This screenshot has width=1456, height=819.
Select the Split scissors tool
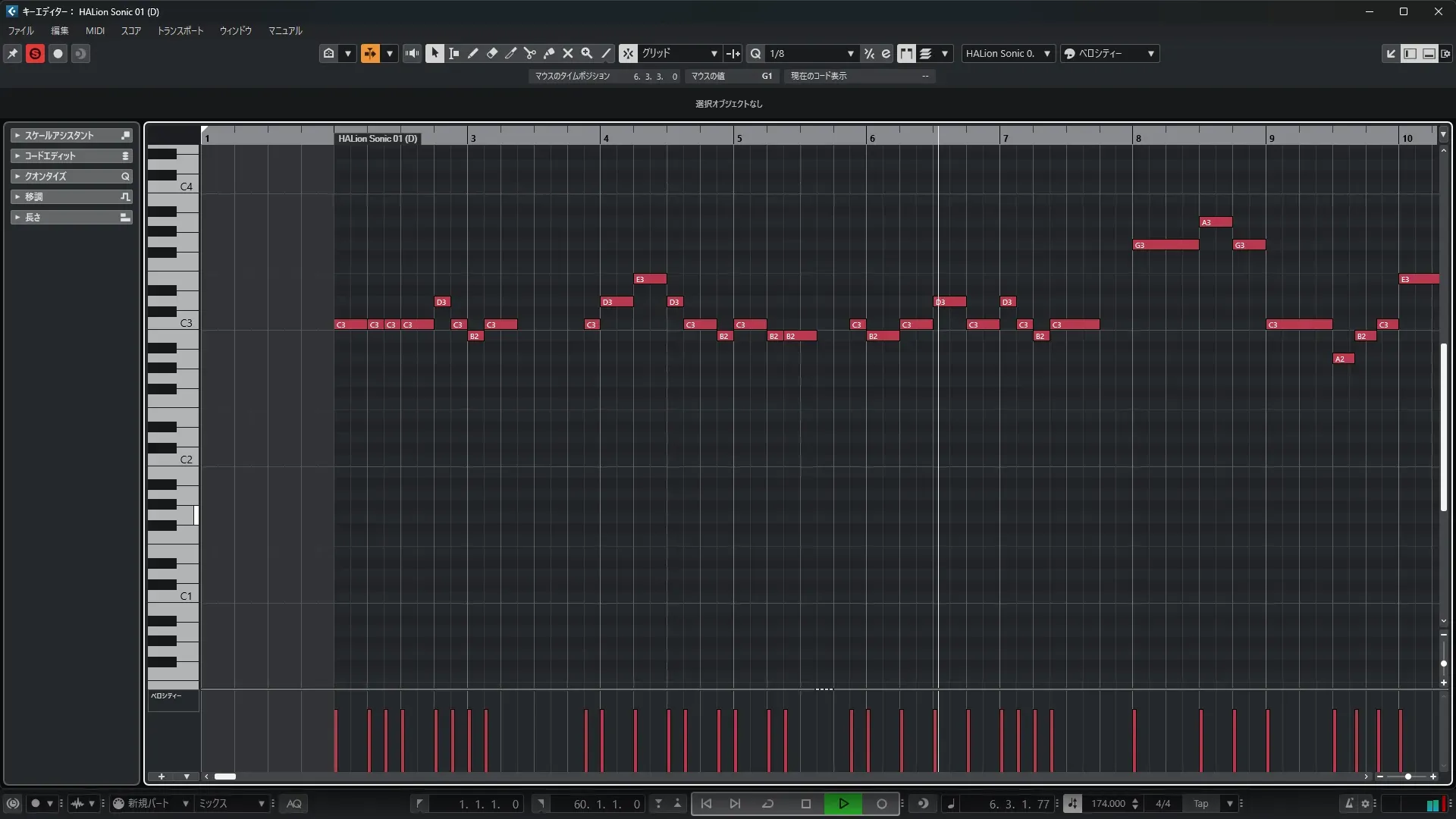pyautogui.click(x=529, y=53)
